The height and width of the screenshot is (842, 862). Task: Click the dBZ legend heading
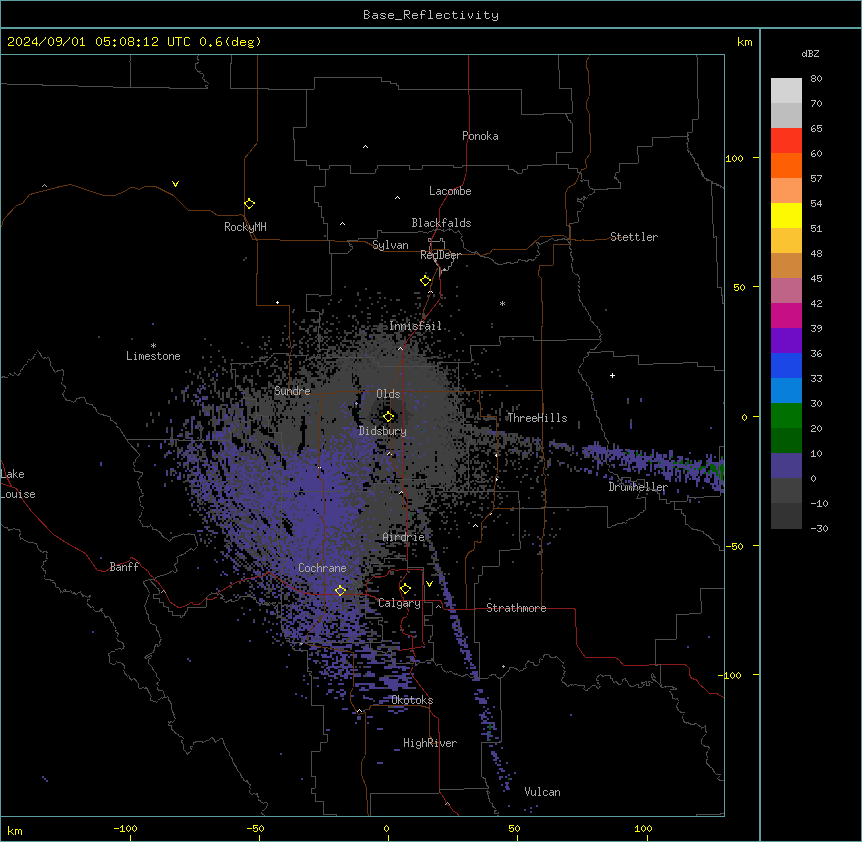(x=810, y=53)
